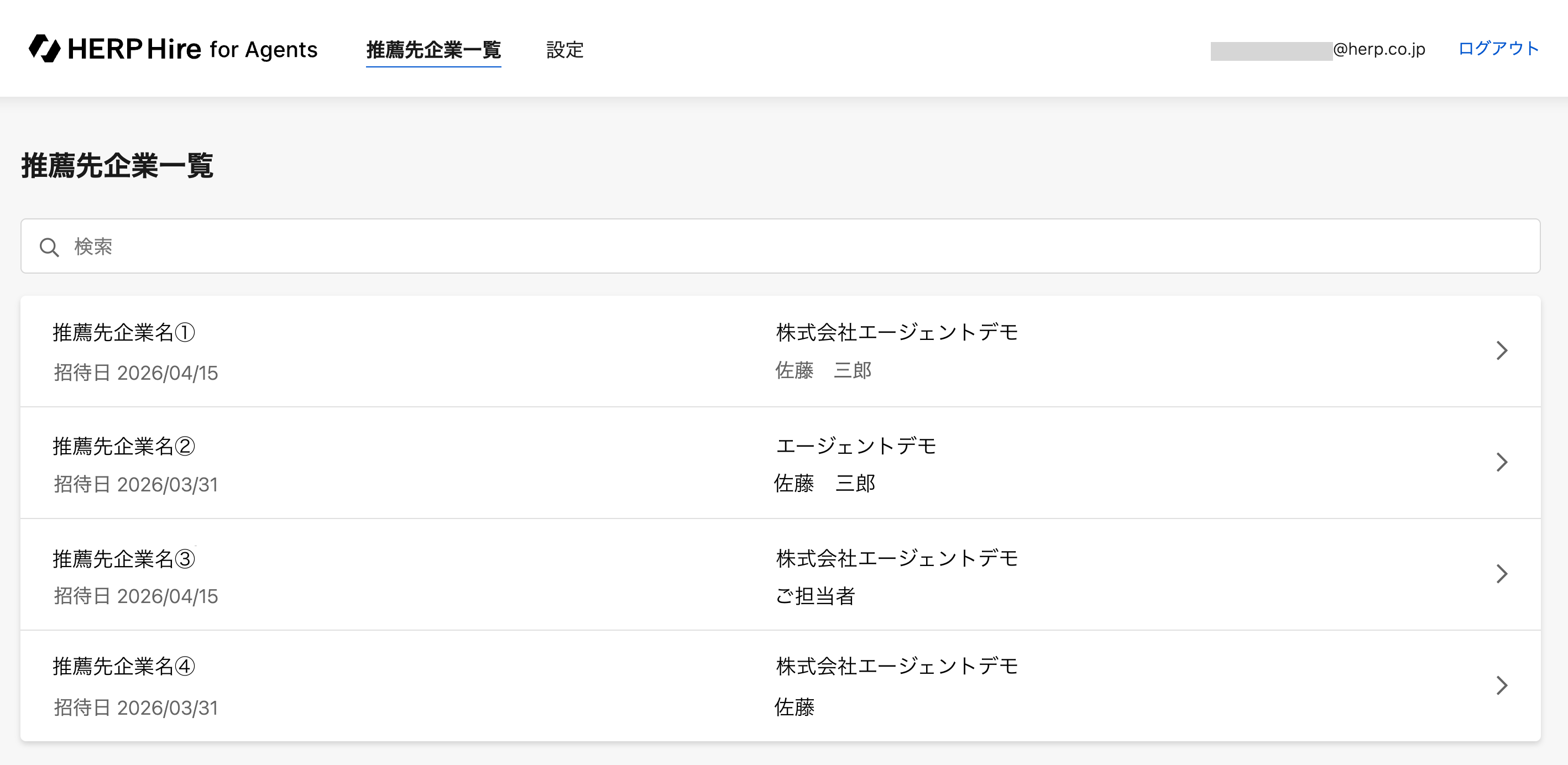Expand the 推薦先企業名③ row chevron

click(x=1501, y=573)
